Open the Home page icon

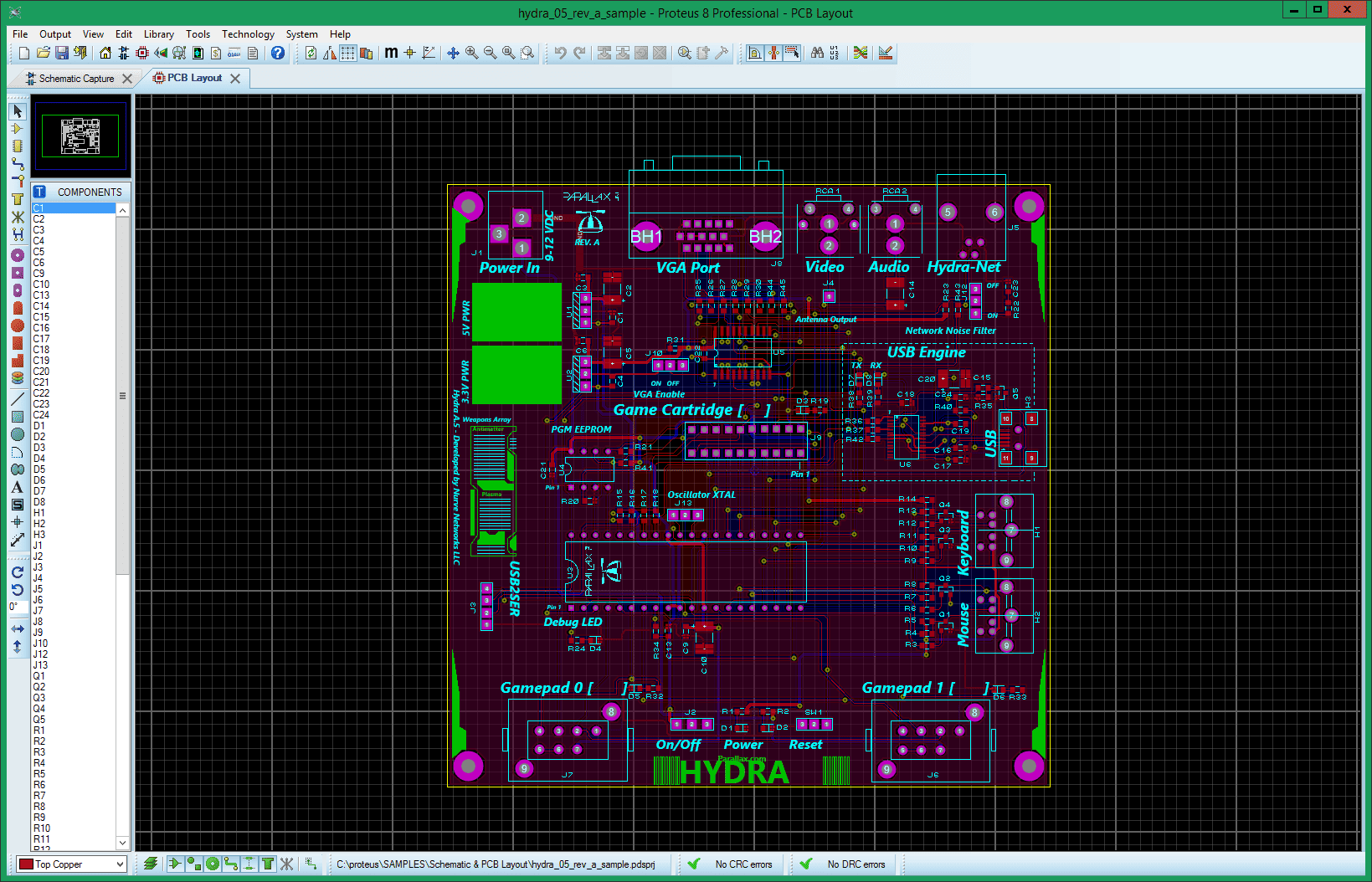point(105,53)
